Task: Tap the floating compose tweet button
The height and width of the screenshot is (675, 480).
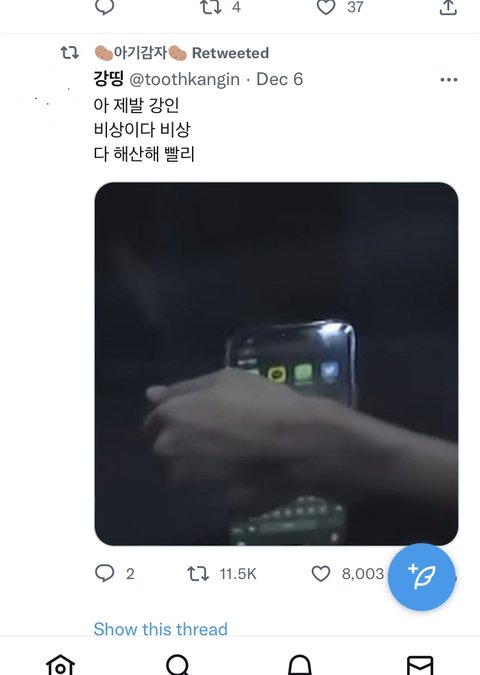Action: [421, 577]
